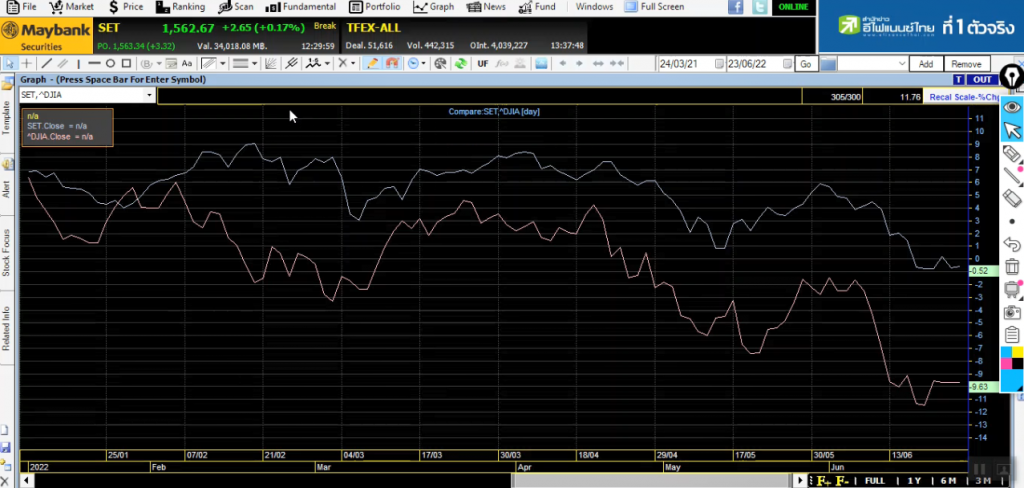Click the Twitter icon
The image size is (1024, 488).
pyautogui.click(x=760, y=7)
